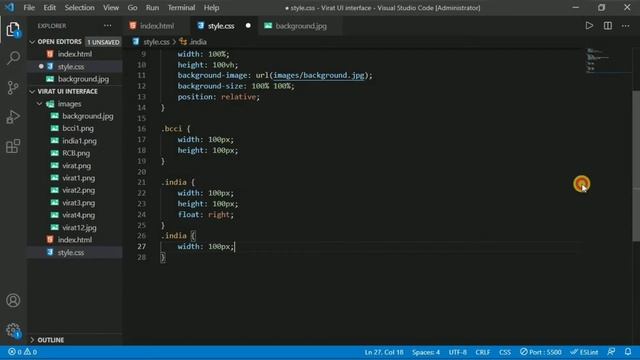The height and width of the screenshot is (360, 640).
Task: Open RCB.png file
Action: click(x=75, y=153)
